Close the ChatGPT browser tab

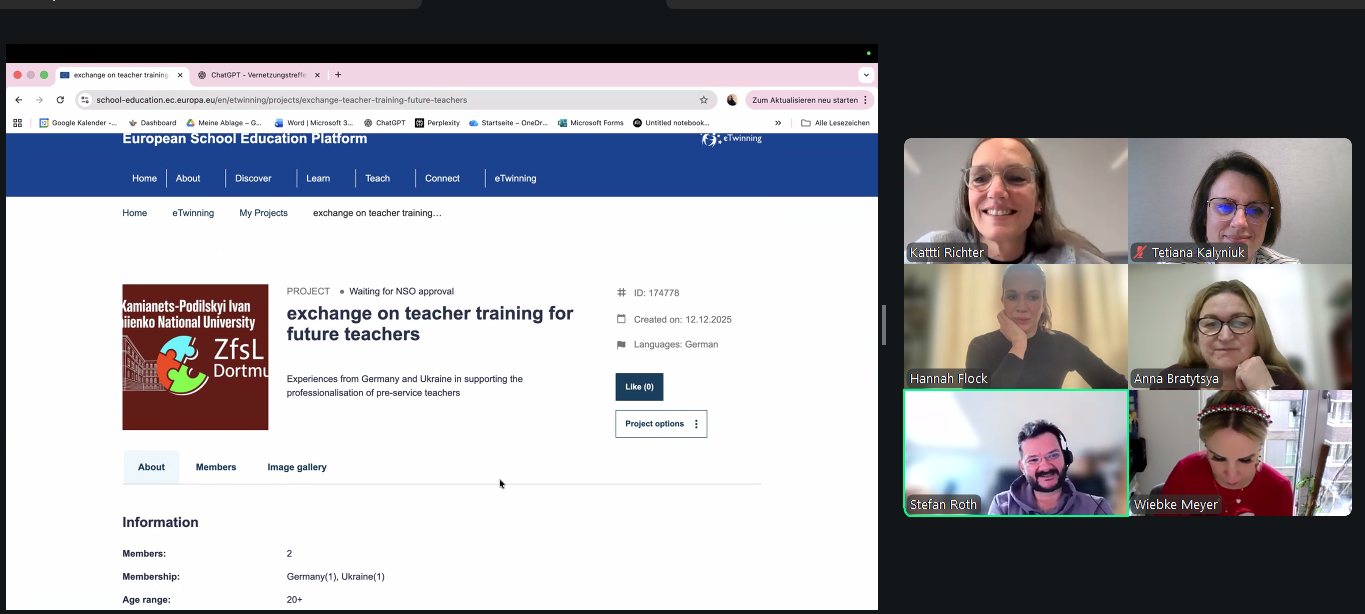pos(318,75)
